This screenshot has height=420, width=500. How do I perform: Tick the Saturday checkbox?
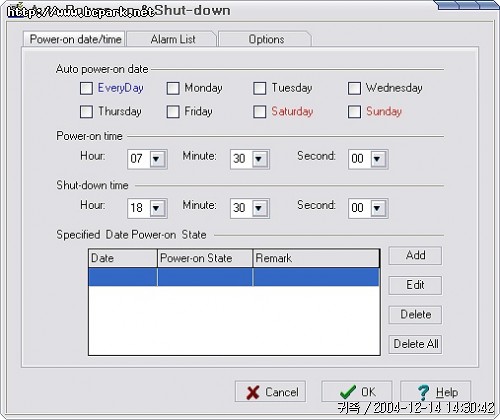259,112
